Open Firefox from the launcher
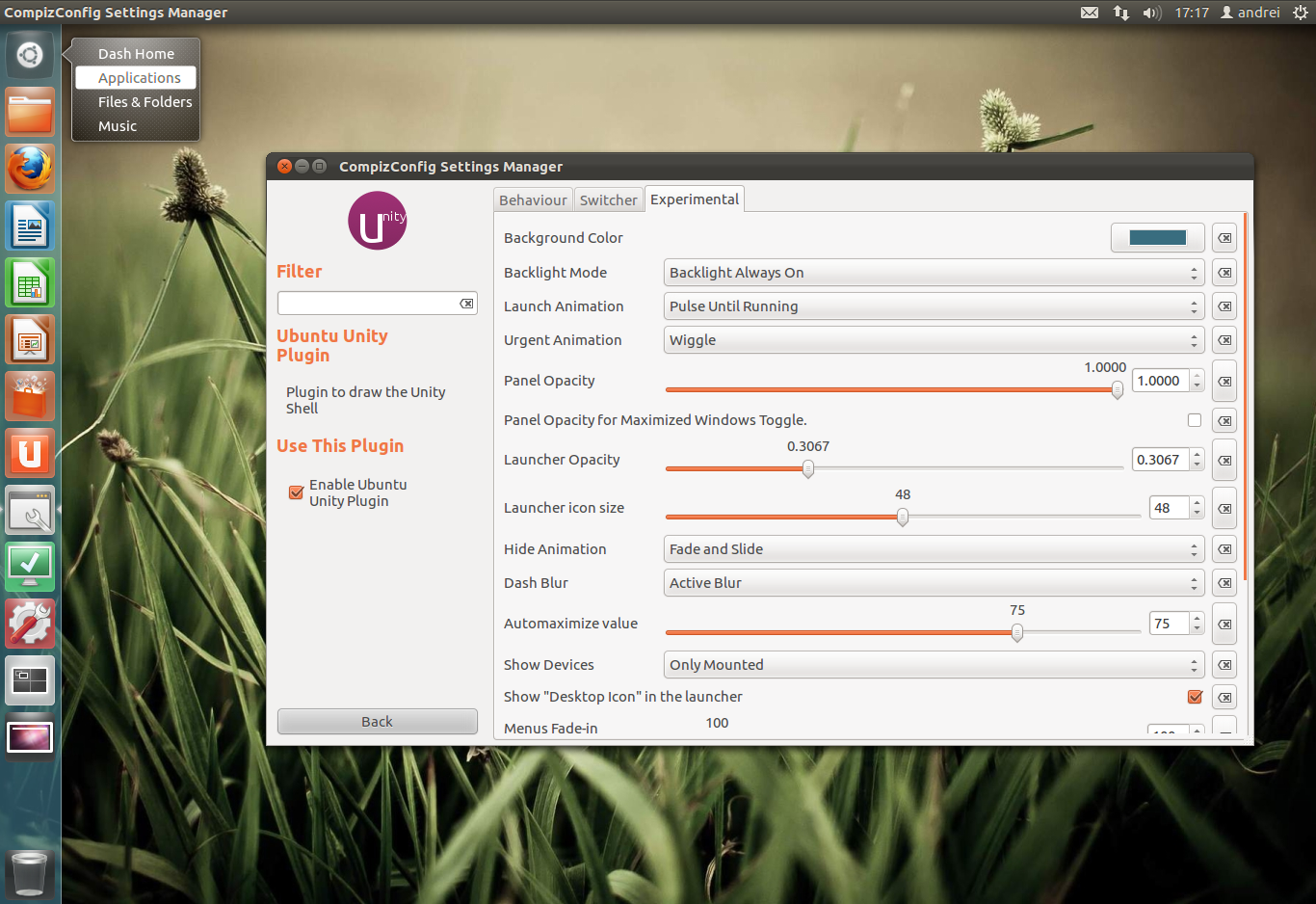 click(x=30, y=169)
